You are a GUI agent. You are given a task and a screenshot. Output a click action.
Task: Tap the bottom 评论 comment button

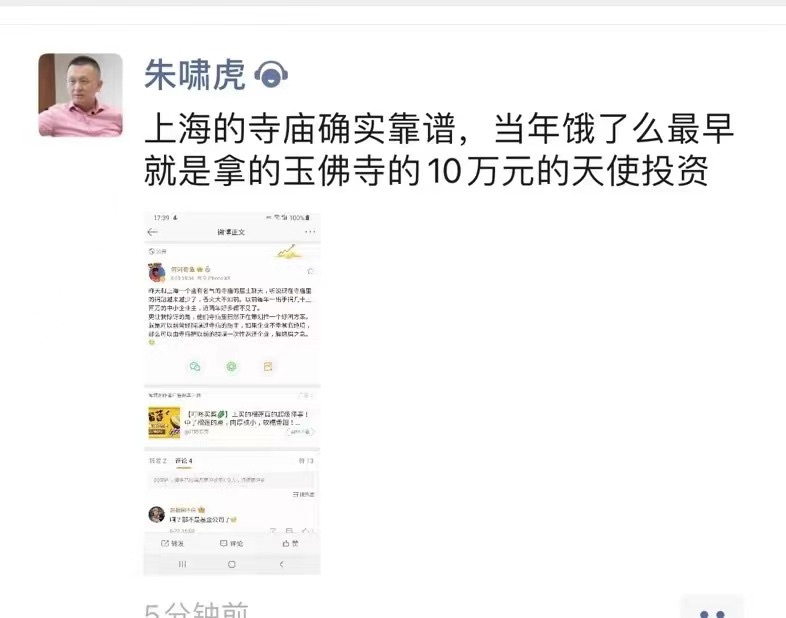coord(232,543)
